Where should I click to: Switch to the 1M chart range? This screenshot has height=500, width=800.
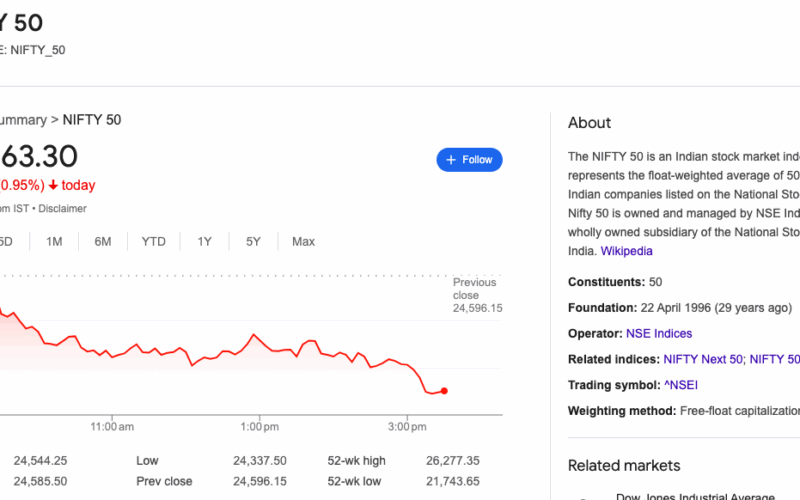(x=54, y=241)
